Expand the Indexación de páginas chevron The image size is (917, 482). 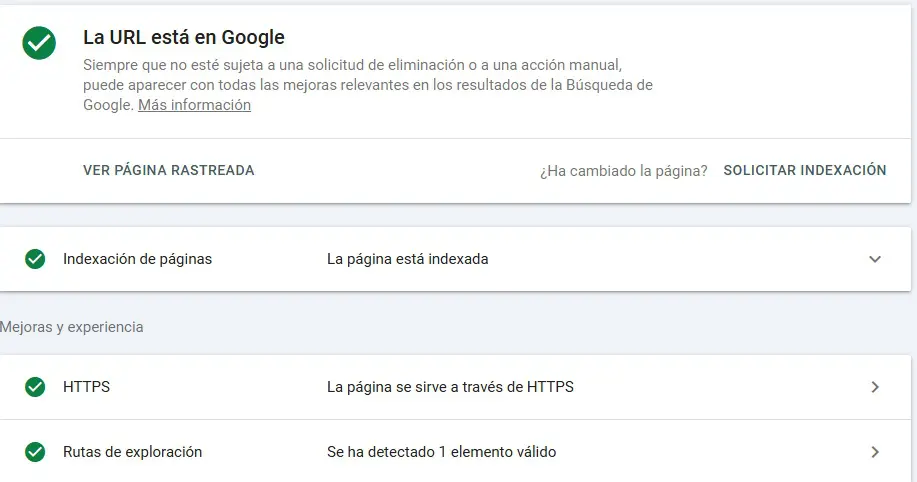pos(875,259)
